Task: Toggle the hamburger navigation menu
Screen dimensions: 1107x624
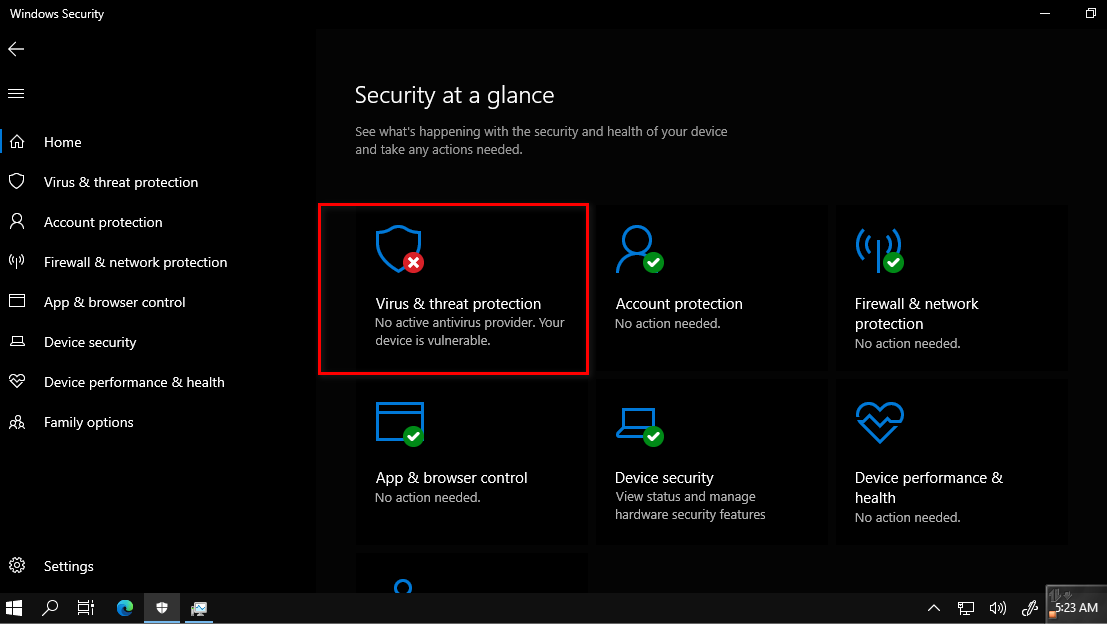Action: 16,93
